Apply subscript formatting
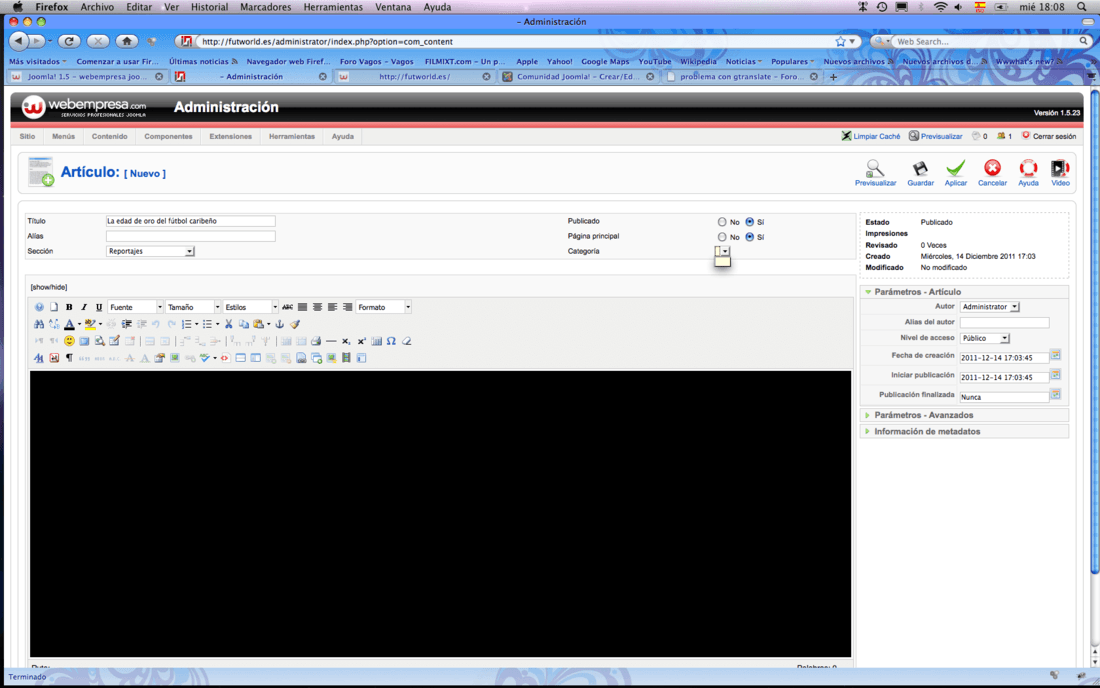Image resolution: width=1100 pixels, height=688 pixels. point(346,341)
